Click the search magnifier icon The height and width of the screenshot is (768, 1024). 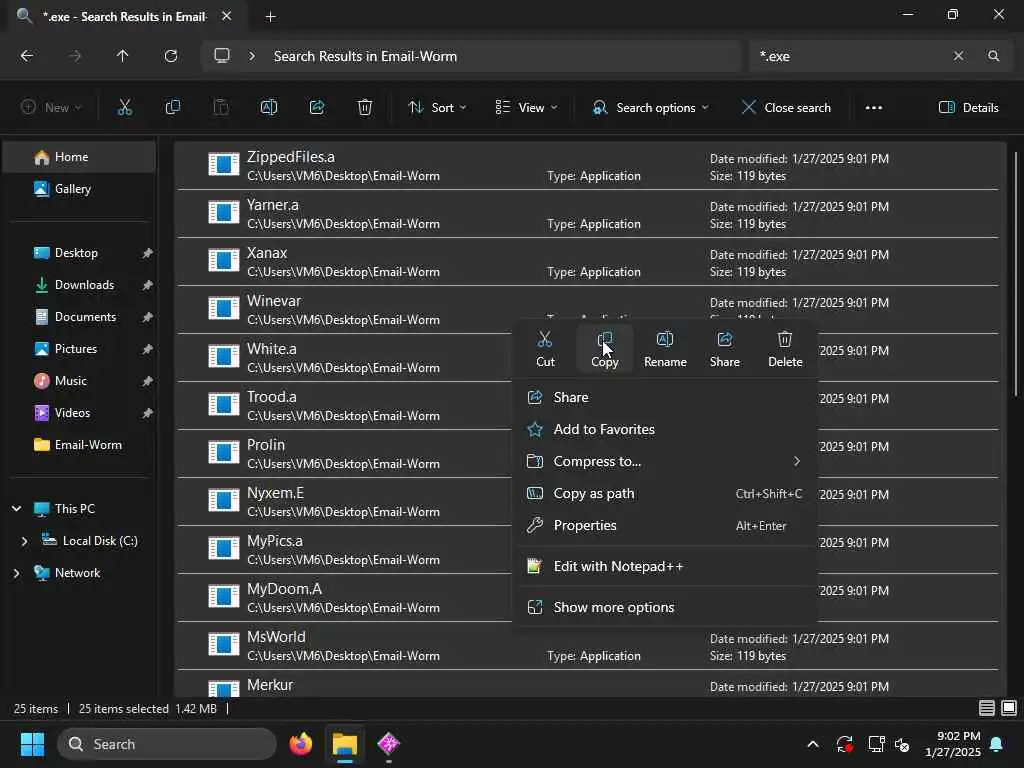click(993, 56)
